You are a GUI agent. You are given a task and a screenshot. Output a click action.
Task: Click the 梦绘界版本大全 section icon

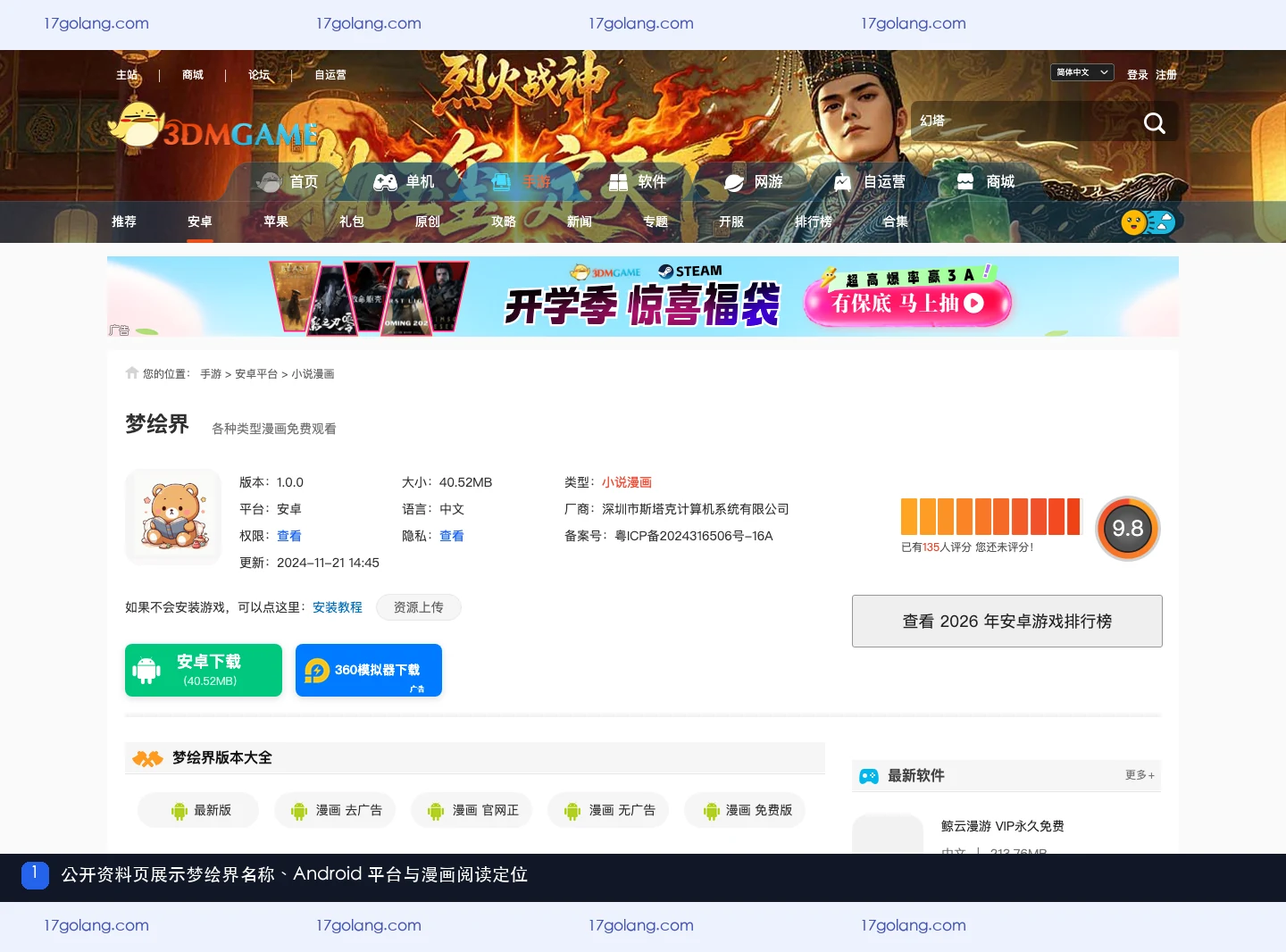[x=147, y=758]
